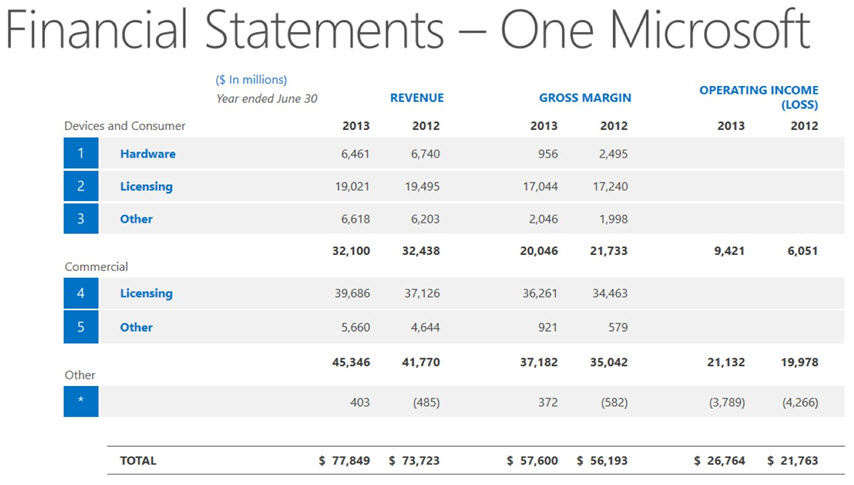The height and width of the screenshot is (485, 854).
Task: Open Other link in row 3
Action: (136, 219)
